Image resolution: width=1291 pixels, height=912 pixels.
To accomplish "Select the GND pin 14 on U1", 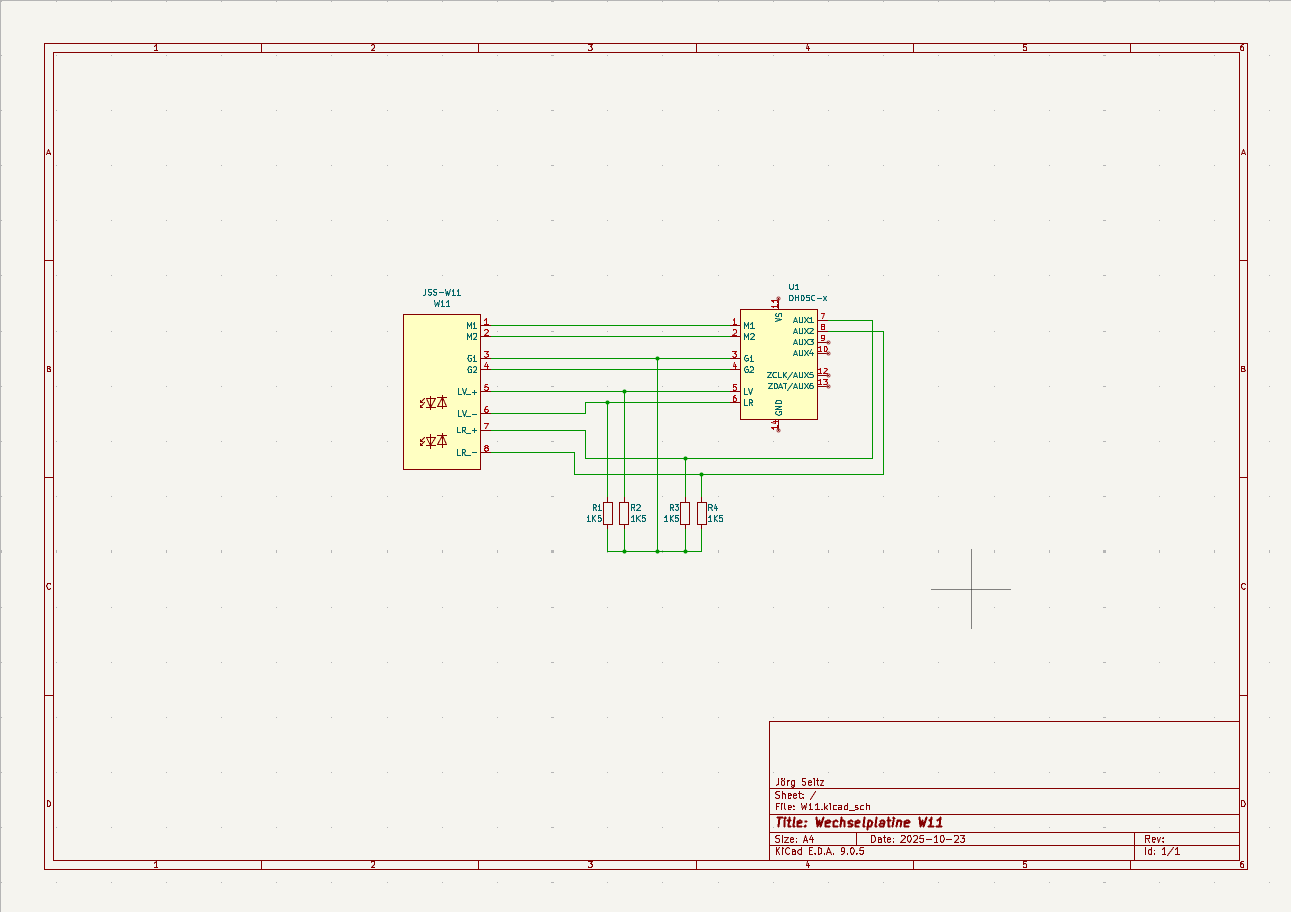I will 777,425.
